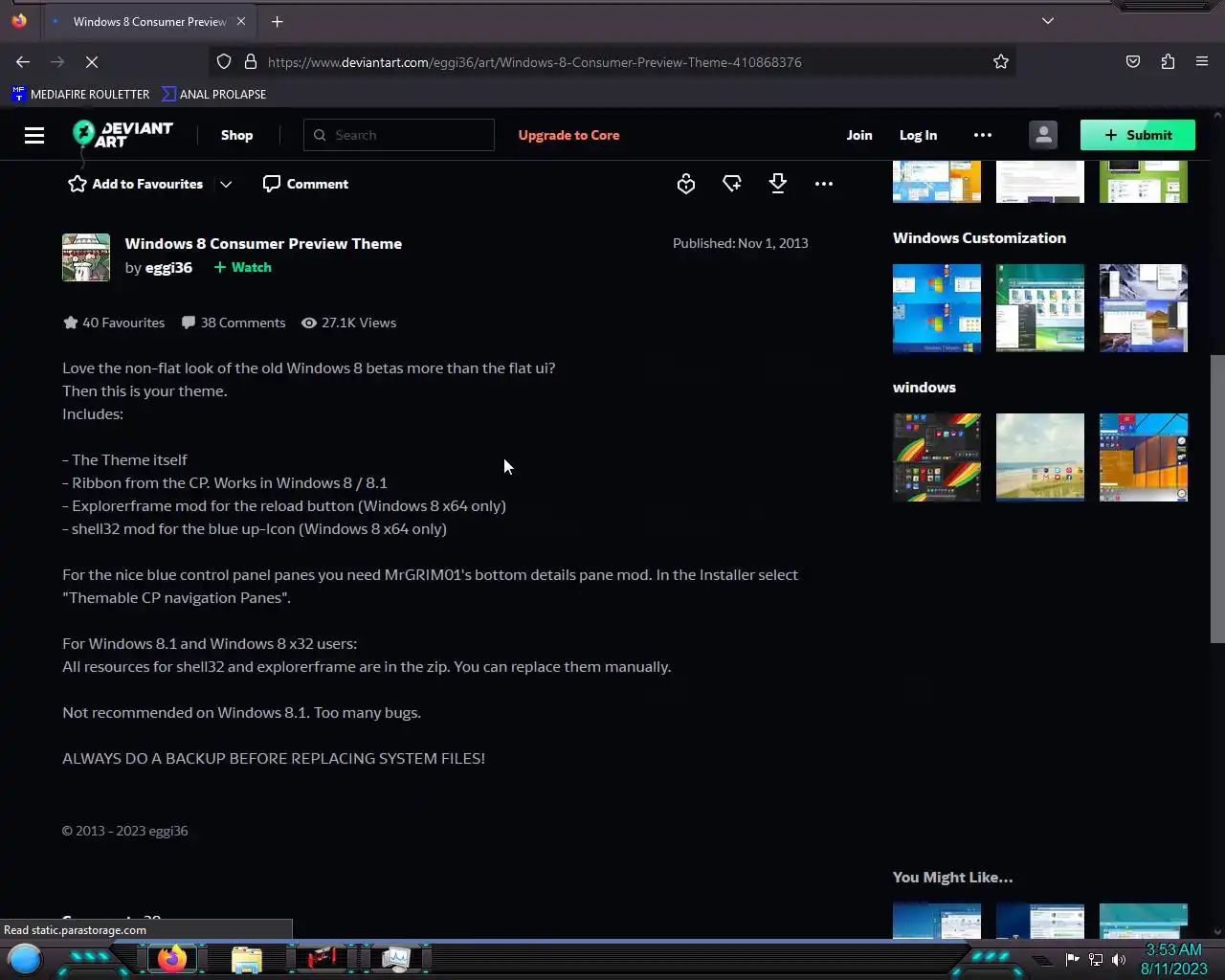
Task: Click browser back arrow
Action: pyautogui.click(x=23, y=61)
